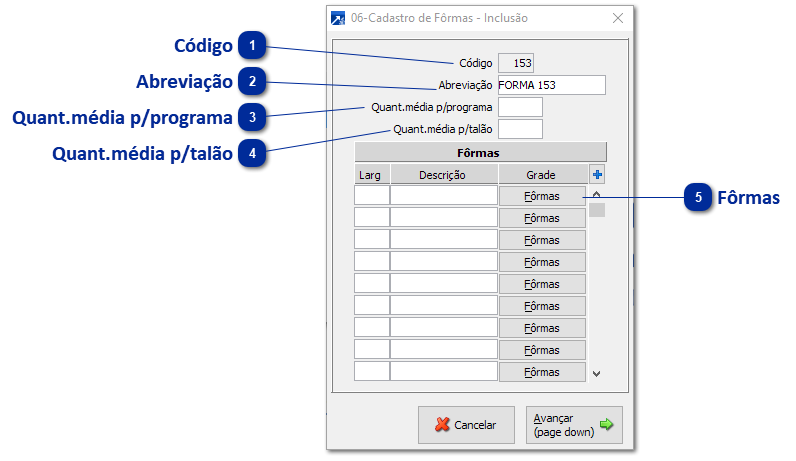Click the first row Larg cell
Image resolution: width=796 pixels, height=461 pixels.
pos(371,196)
